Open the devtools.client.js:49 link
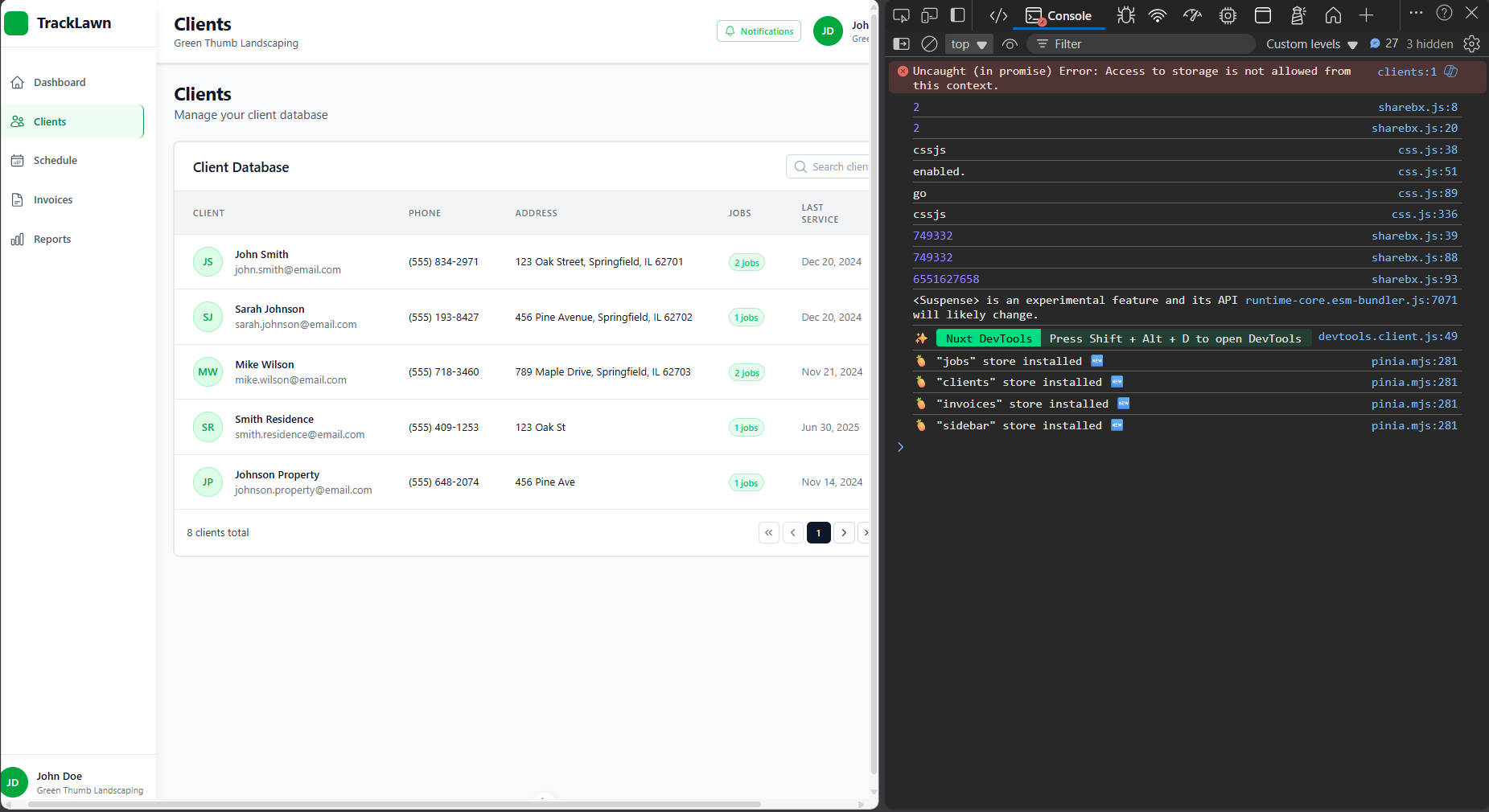Image resolution: width=1489 pixels, height=812 pixels. tap(1388, 336)
